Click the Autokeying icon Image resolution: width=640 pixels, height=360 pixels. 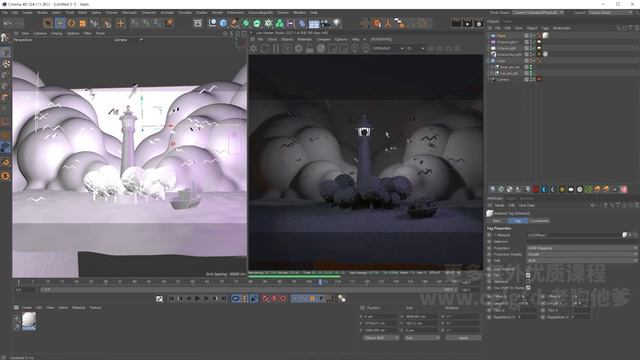[x=274, y=299]
